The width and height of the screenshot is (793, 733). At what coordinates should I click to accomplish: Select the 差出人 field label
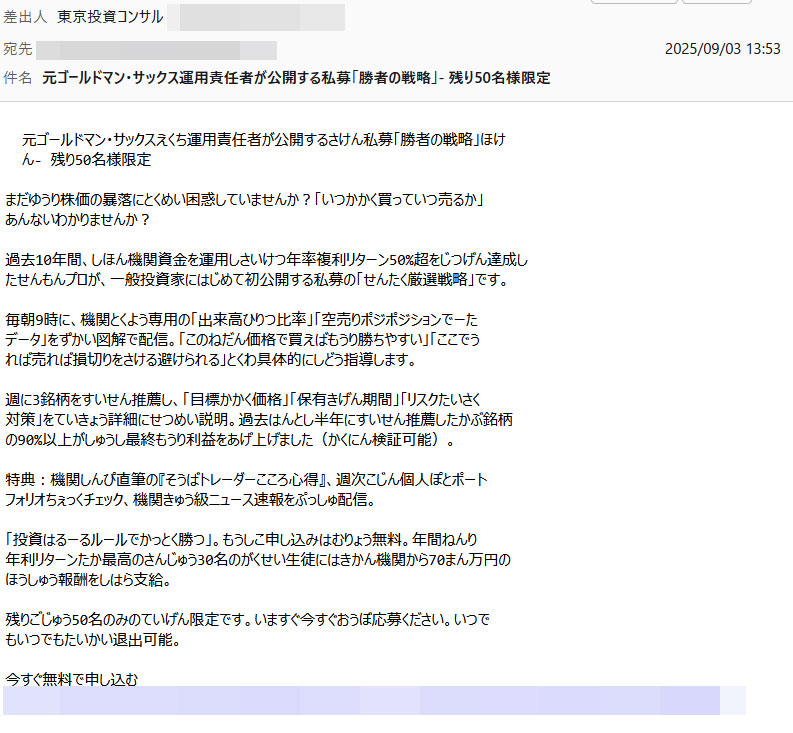pos(25,17)
